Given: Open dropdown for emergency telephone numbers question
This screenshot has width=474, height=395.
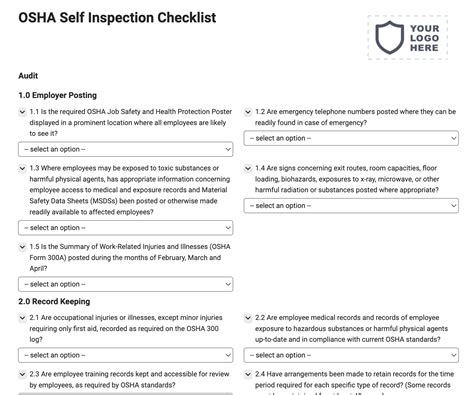Looking at the screenshot, I should (x=351, y=138).
